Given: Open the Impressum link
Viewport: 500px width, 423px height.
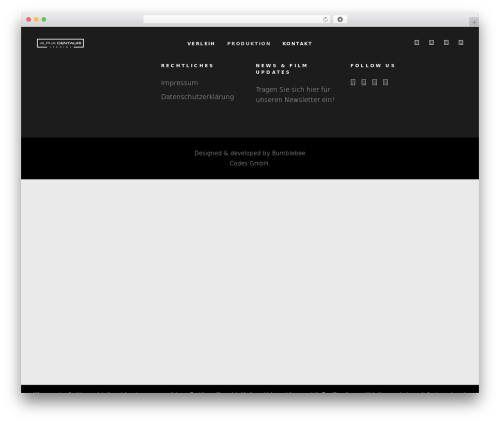Looking at the screenshot, I should tap(179, 83).
